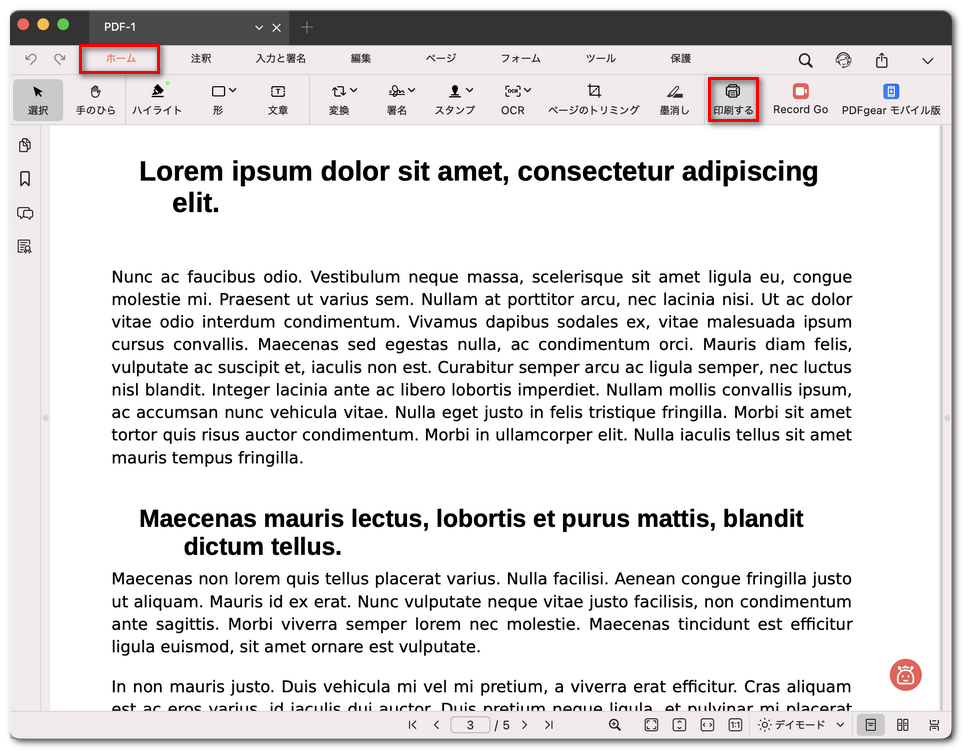Go to the next page

tap(524, 725)
